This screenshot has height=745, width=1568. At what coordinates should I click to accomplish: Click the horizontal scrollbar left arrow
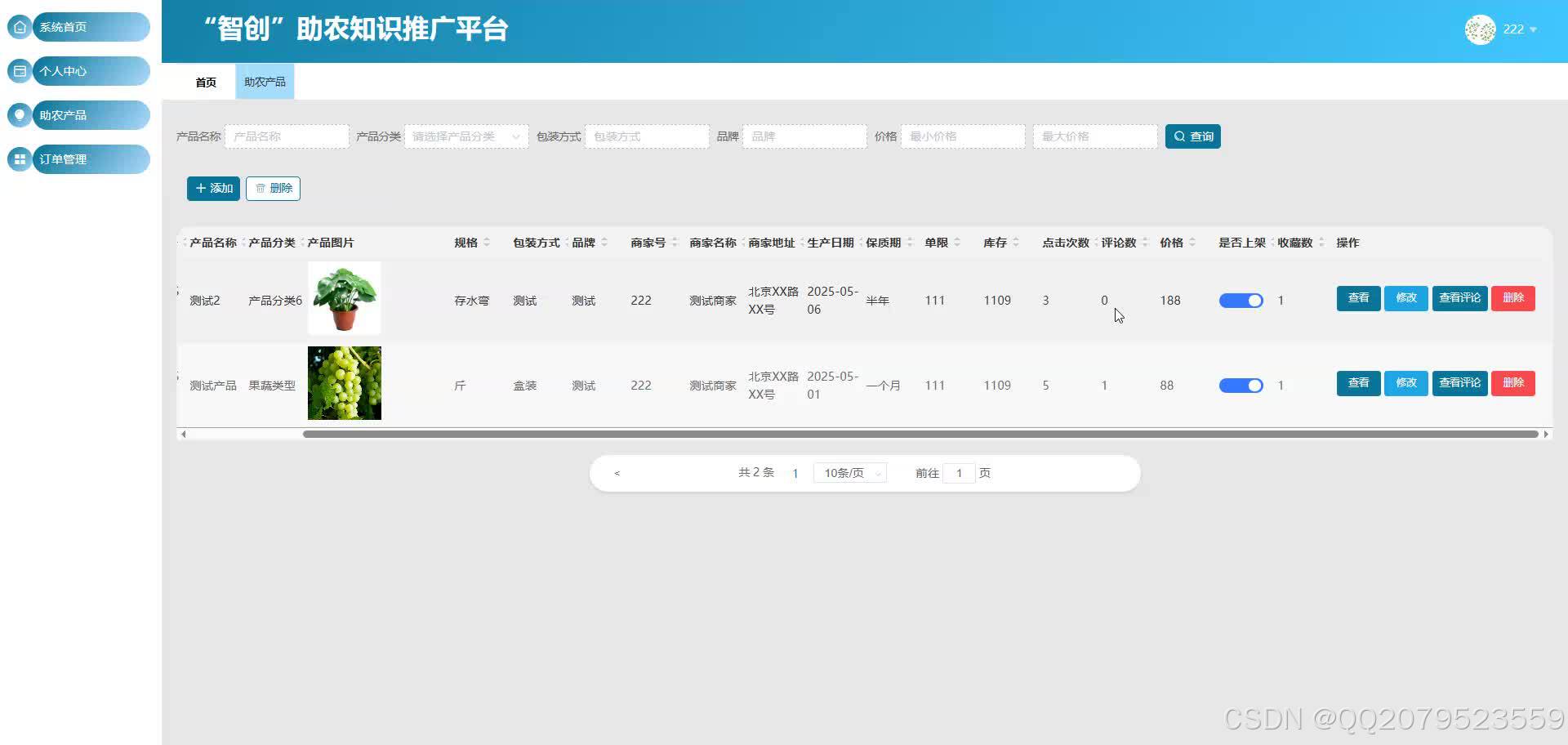[183, 434]
